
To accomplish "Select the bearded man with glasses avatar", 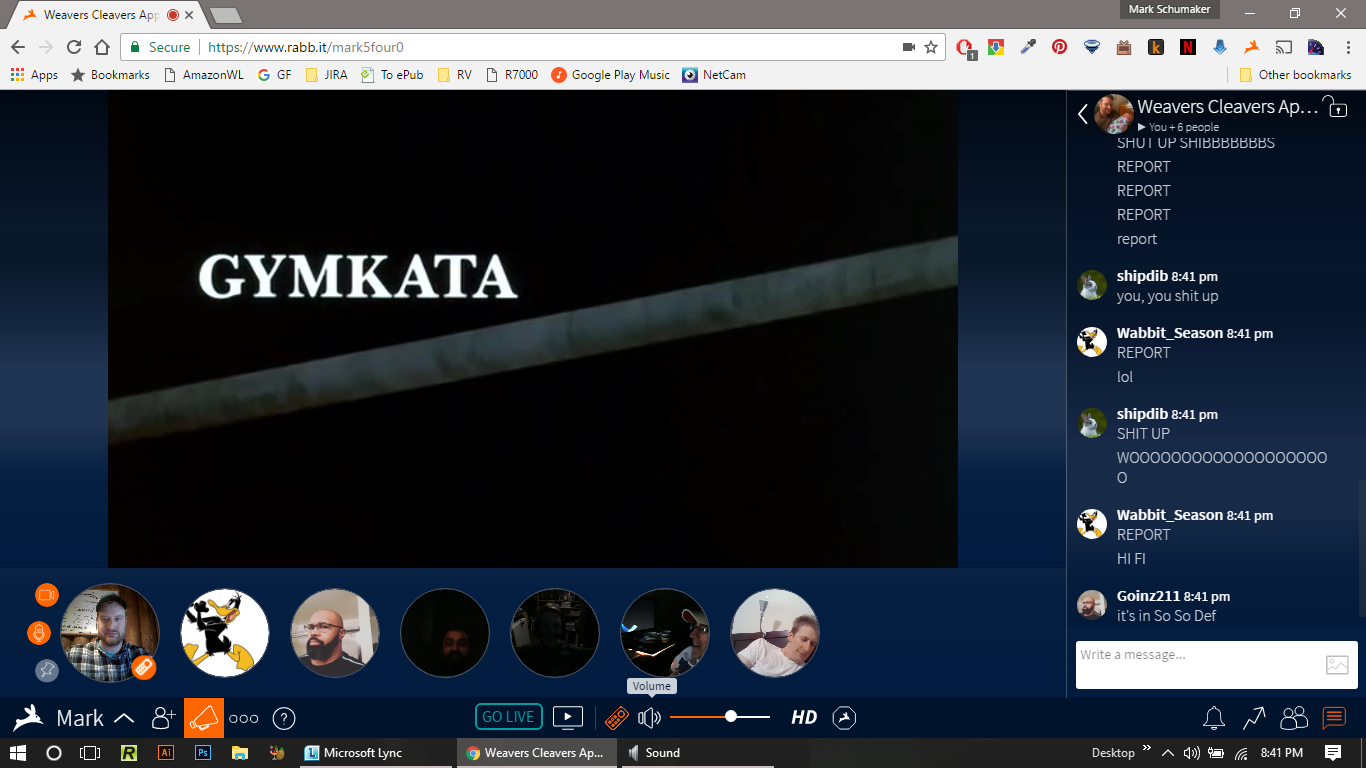I will pyautogui.click(x=335, y=633).
